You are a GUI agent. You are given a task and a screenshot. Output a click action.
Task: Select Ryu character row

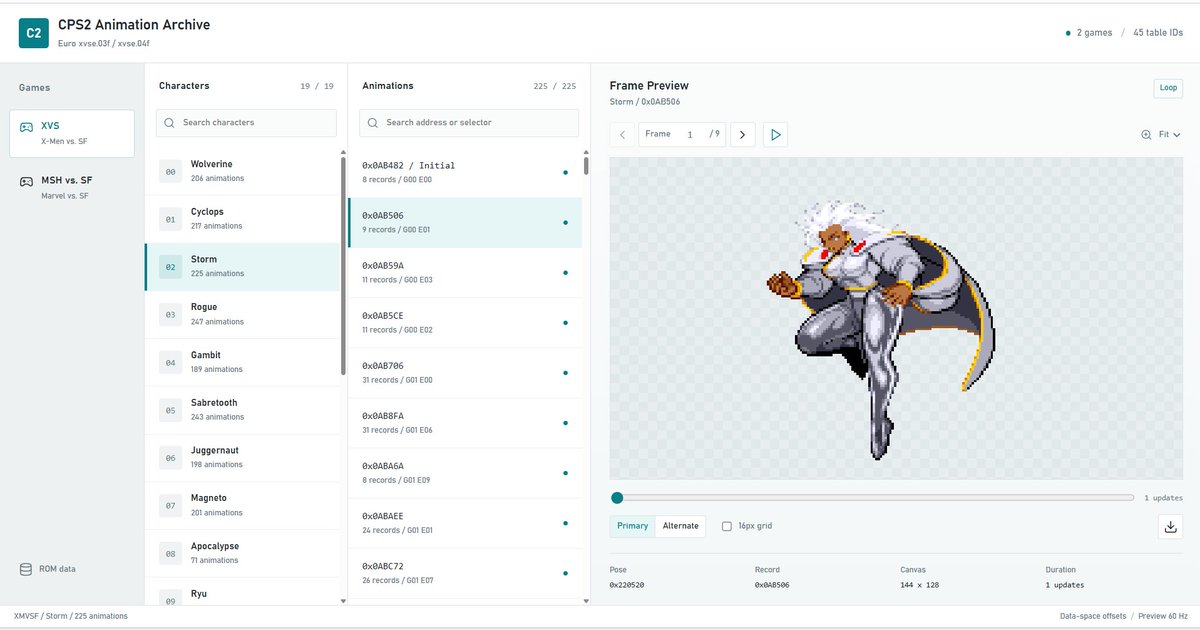point(244,593)
